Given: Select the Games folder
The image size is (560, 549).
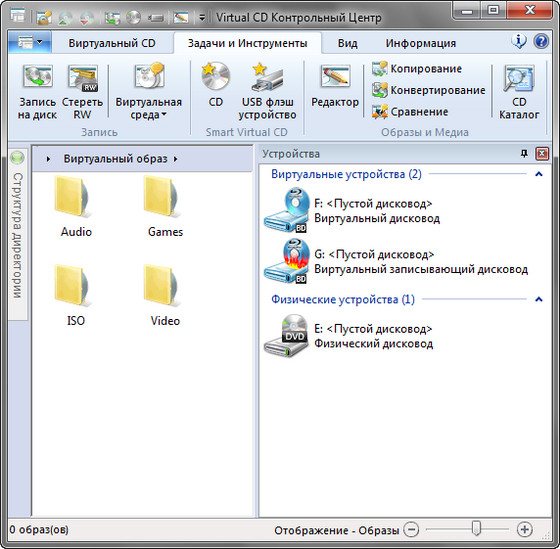Looking at the screenshot, I should coord(165,206).
